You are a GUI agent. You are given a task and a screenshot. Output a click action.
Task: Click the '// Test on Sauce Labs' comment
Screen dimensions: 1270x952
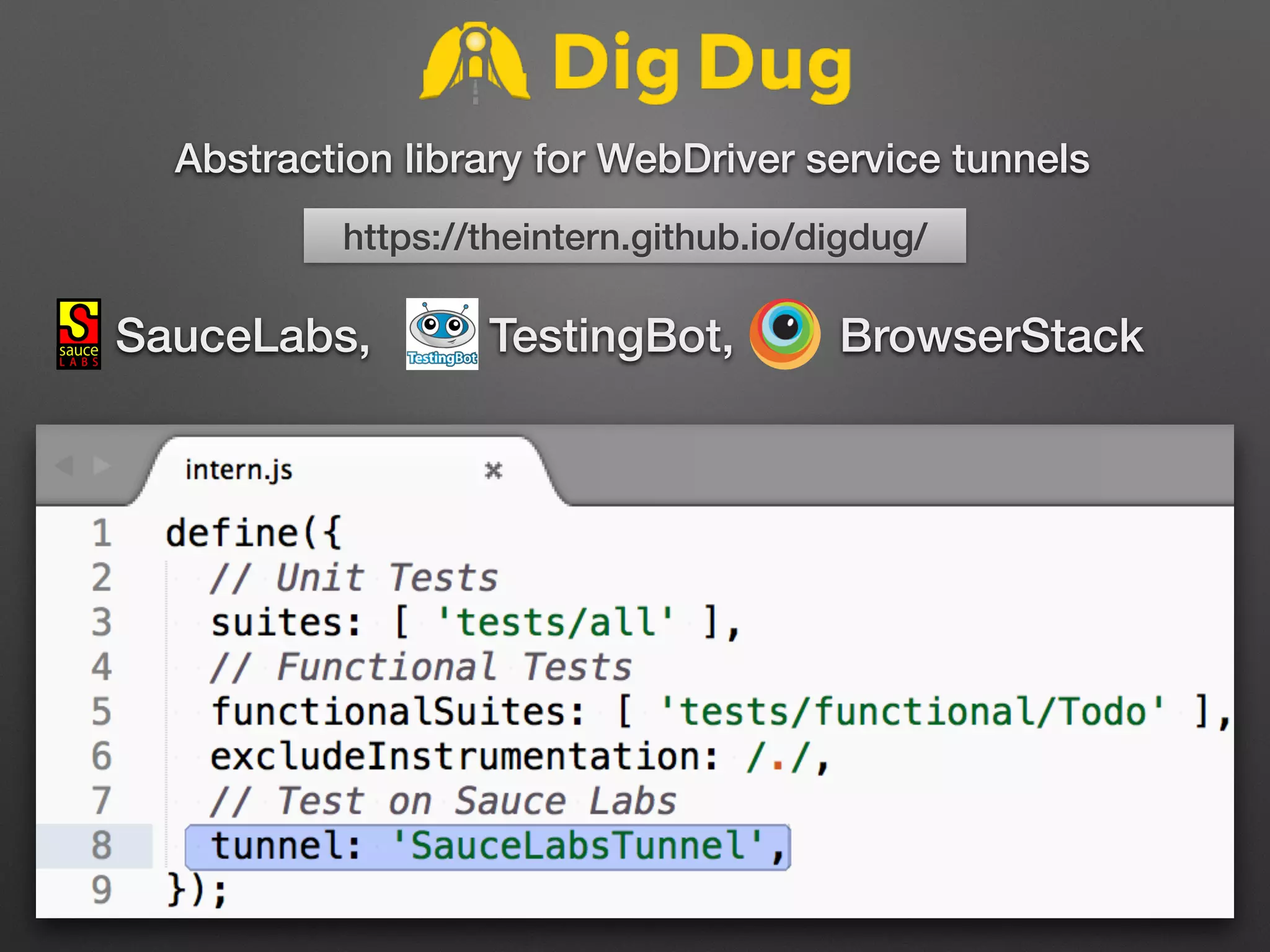click(x=443, y=801)
